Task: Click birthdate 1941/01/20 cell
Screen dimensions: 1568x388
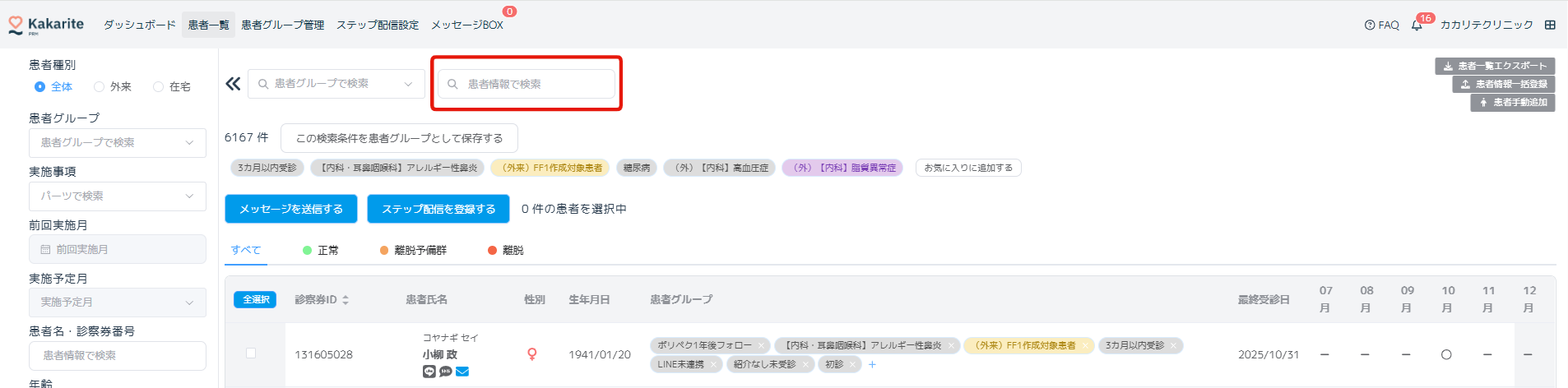Action: click(x=600, y=355)
